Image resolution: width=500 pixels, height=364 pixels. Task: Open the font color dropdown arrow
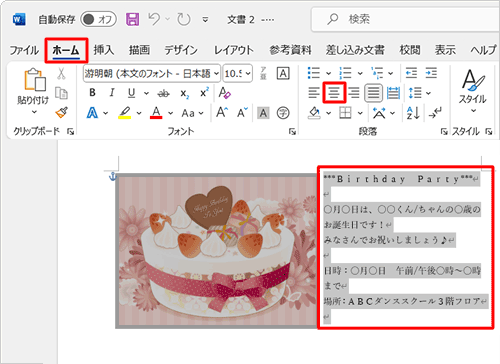(171, 113)
